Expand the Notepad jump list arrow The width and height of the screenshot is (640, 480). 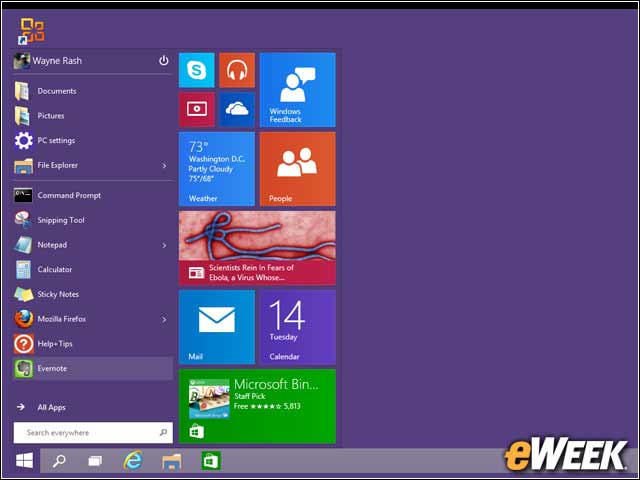pyautogui.click(x=164, y=245)
